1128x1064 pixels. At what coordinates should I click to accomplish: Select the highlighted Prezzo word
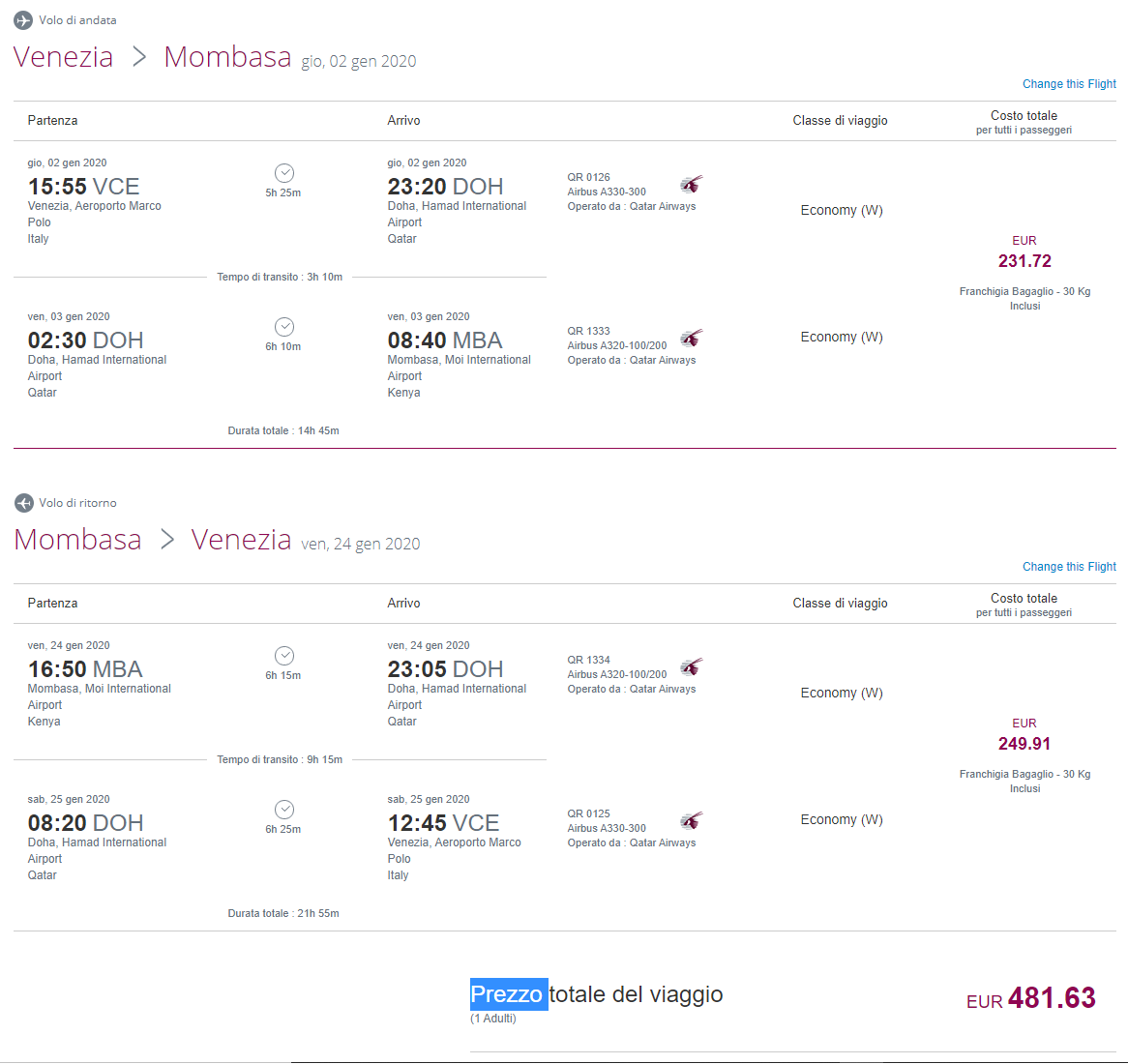point(509,994)
